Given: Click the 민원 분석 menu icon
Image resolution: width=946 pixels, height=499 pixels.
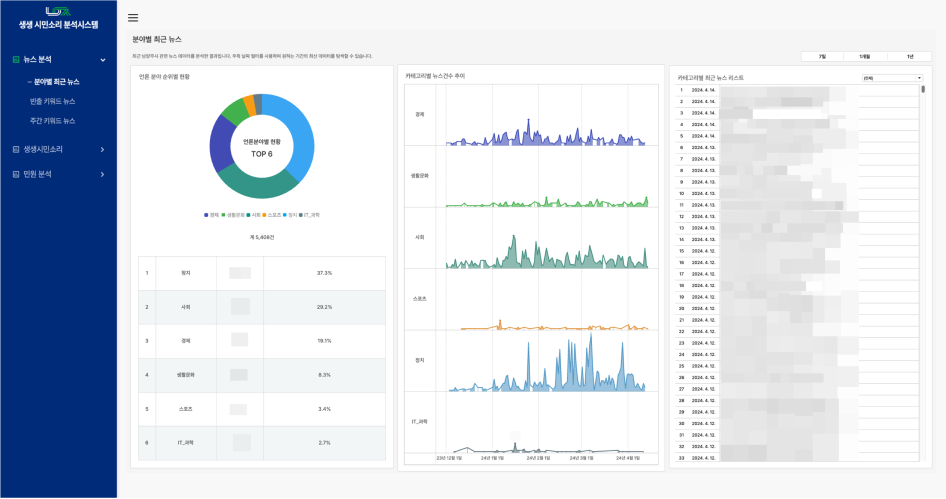Looking at the screenshot, I should pyautogui.click(x=16, y=174).
